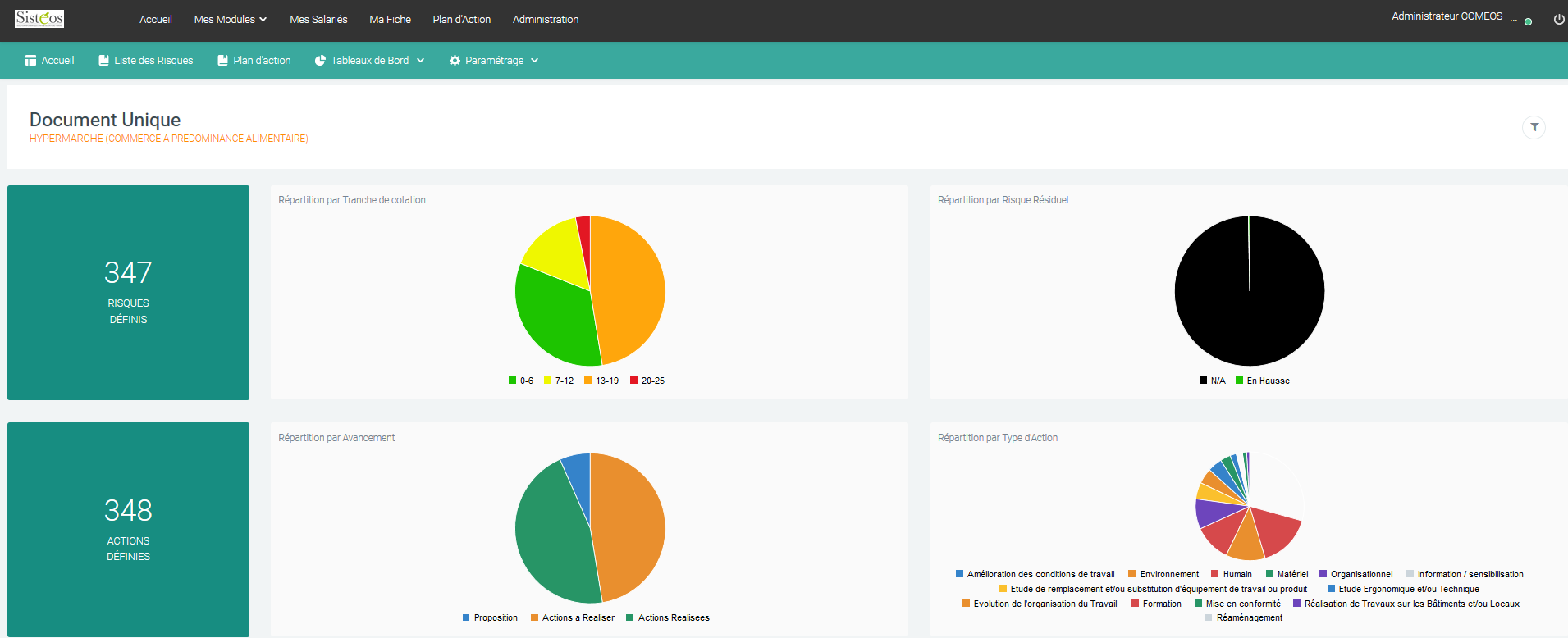The image size is (1568, 638).
Task: Open the filter funnel icon
Action: click(x=1534, y=127)
